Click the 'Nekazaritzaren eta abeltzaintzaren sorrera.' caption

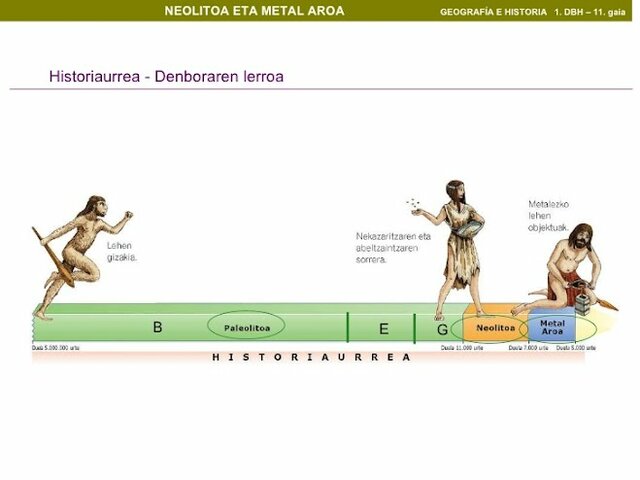pos(393,248)
